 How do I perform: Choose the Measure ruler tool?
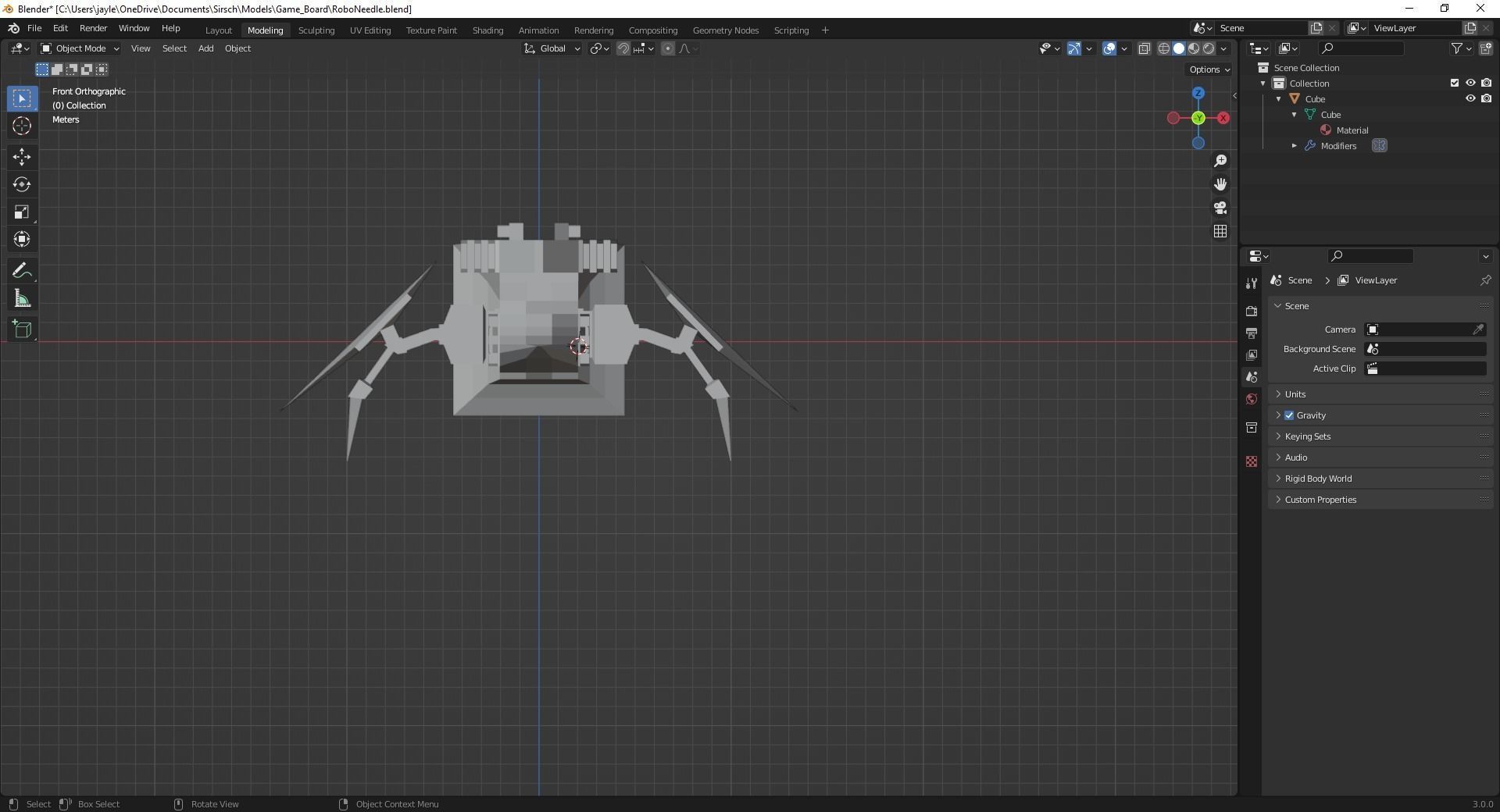(22, 298)
